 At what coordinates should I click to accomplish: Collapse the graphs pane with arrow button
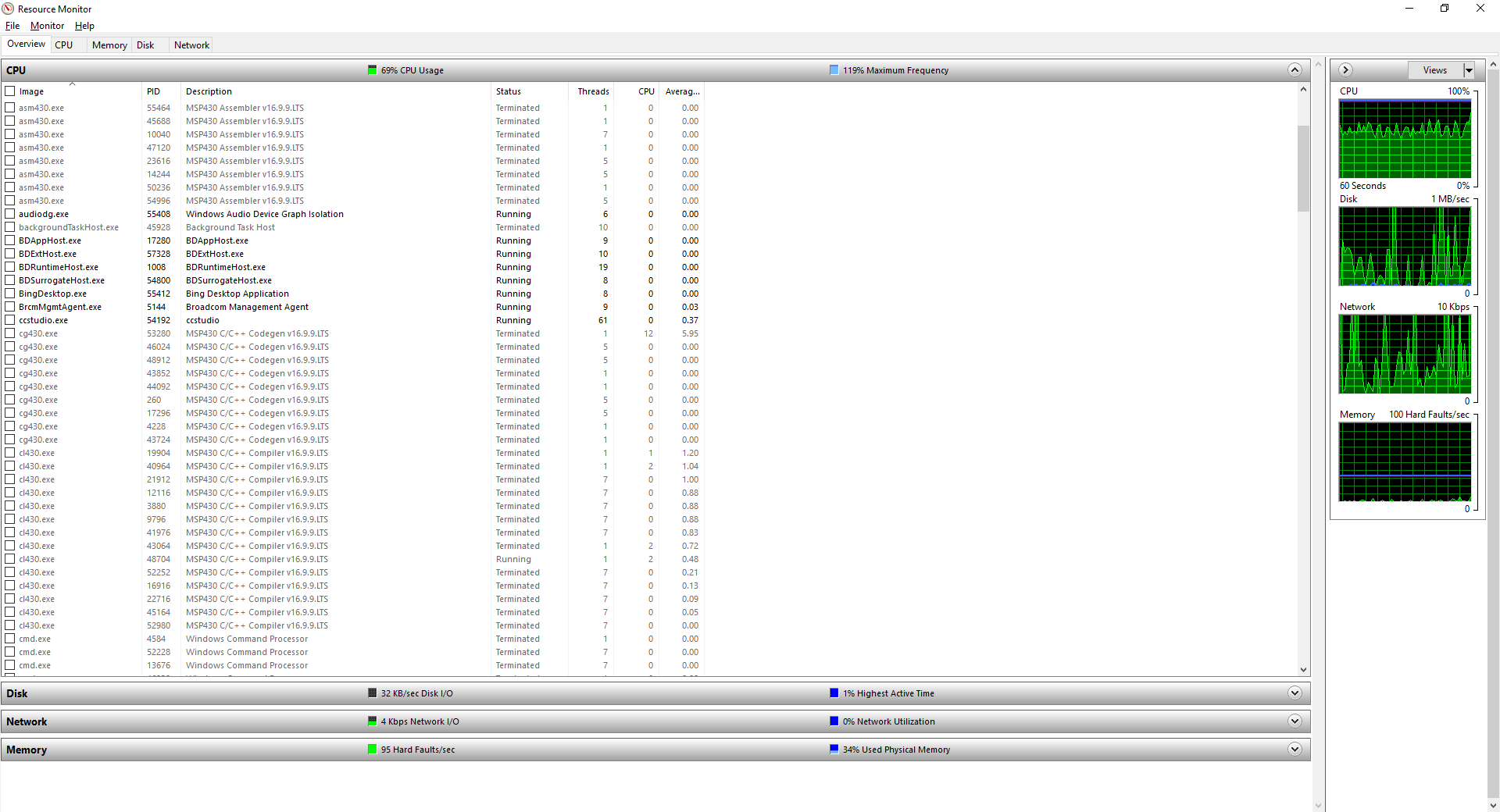[x=1345, y=70]
